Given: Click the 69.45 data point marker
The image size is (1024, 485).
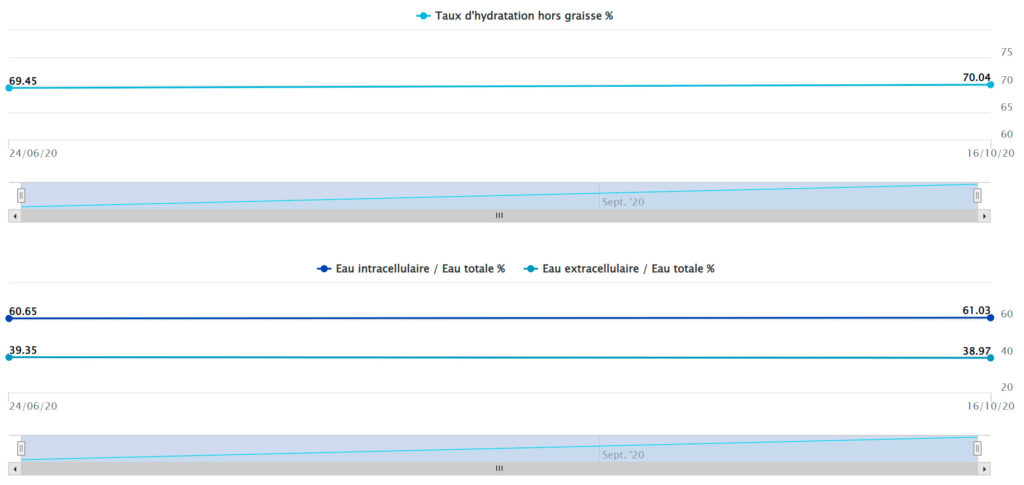Looking at the screenshot, I should pyautogui.click(x=9, y=88).
